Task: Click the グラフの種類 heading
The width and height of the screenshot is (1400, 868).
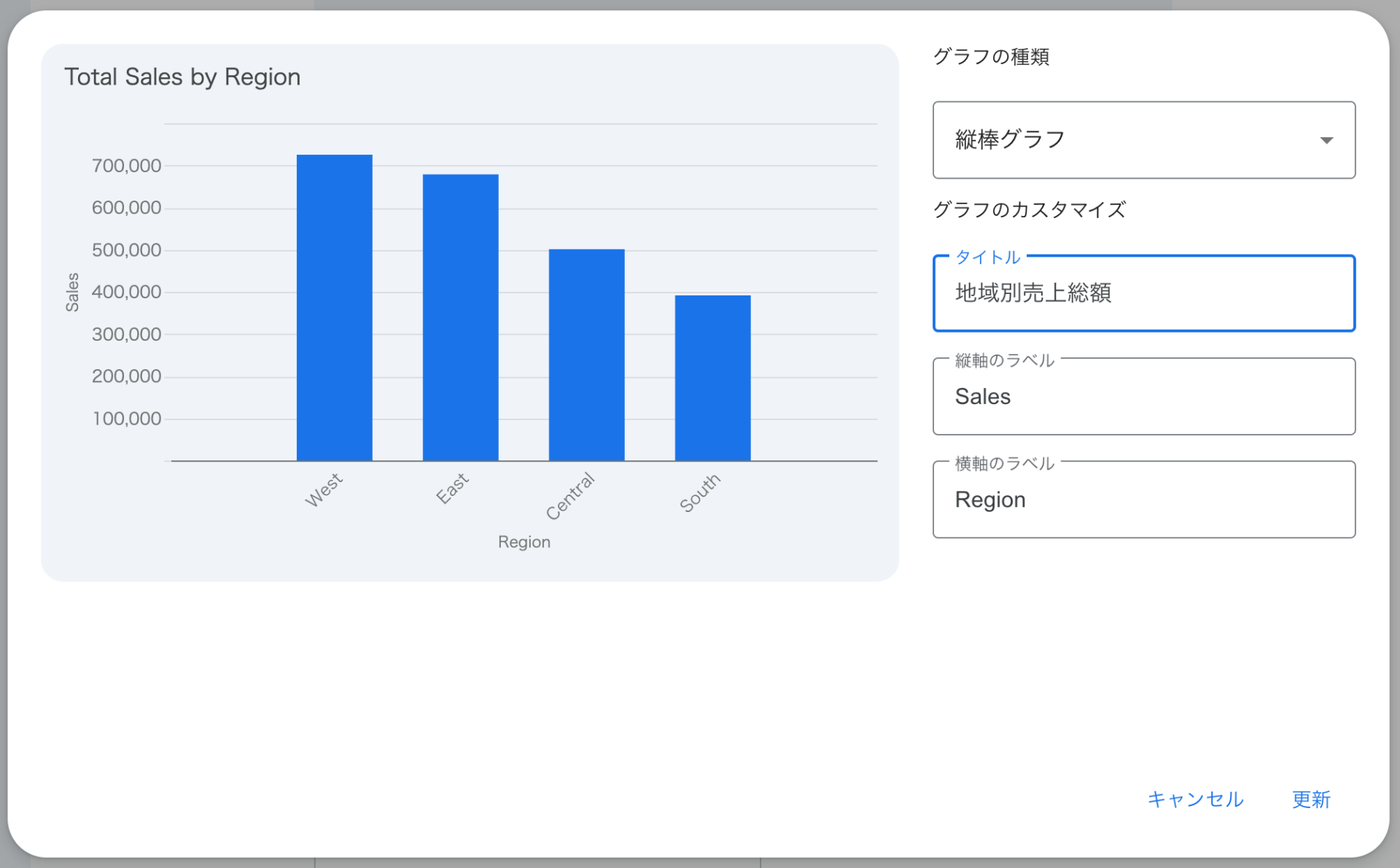Action: pyautogui.click(x=991, y=57)
